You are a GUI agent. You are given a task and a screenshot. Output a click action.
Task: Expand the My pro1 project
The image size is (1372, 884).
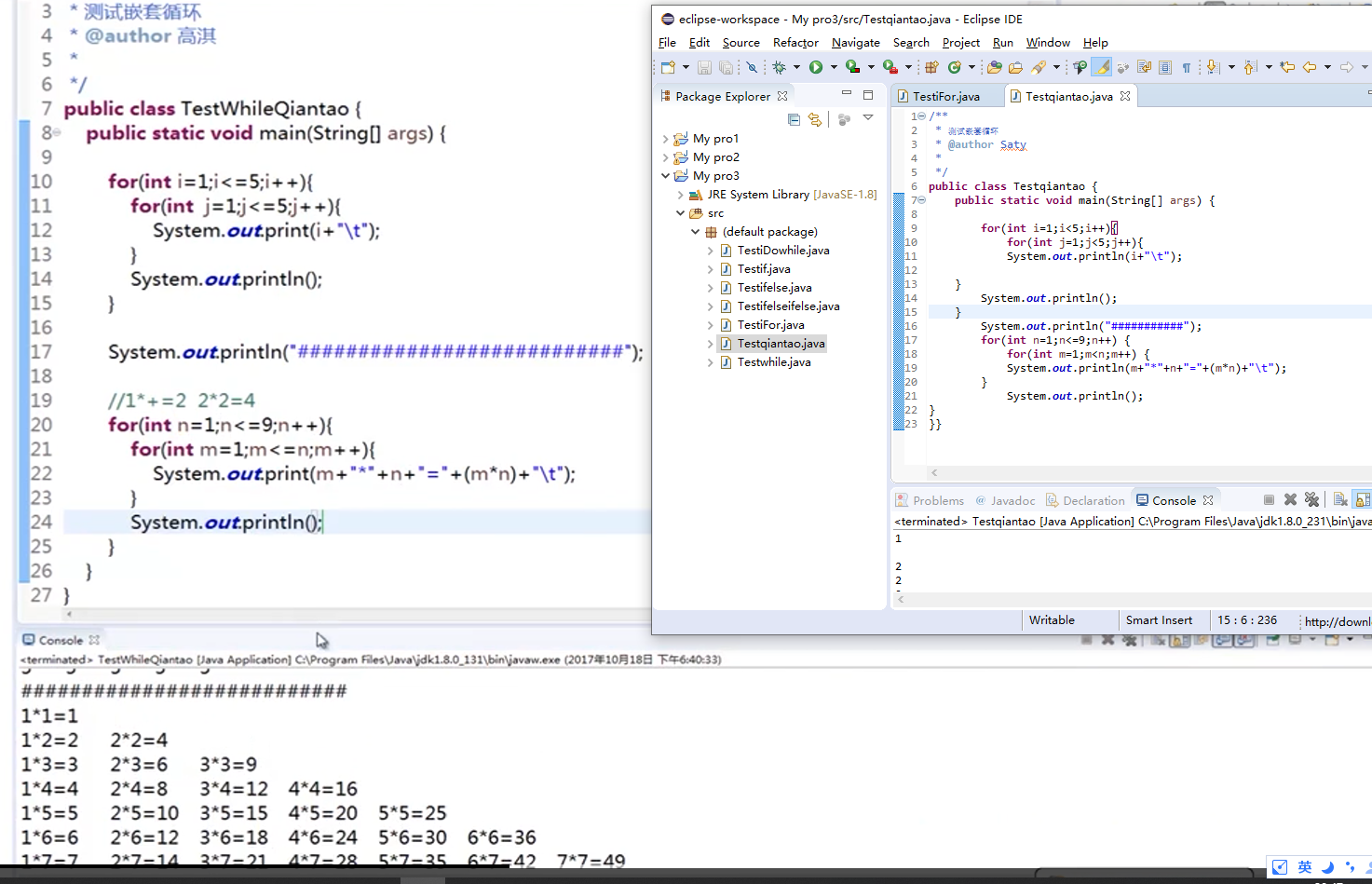665,139
